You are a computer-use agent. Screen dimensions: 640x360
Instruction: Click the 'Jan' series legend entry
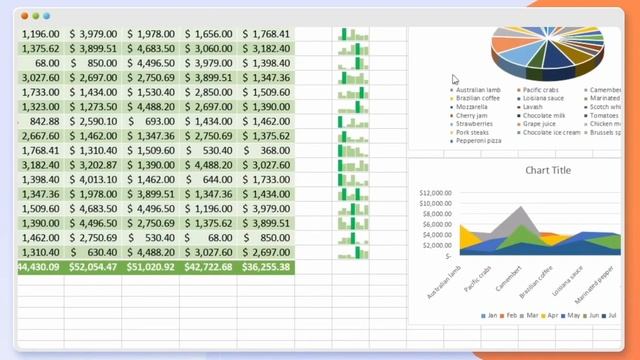(x=489, y=316)
